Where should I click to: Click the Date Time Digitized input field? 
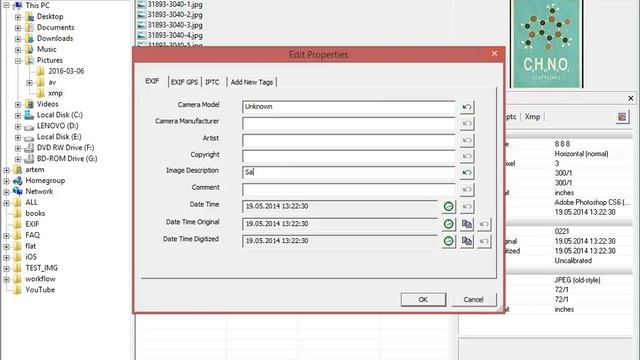[340, 241]
